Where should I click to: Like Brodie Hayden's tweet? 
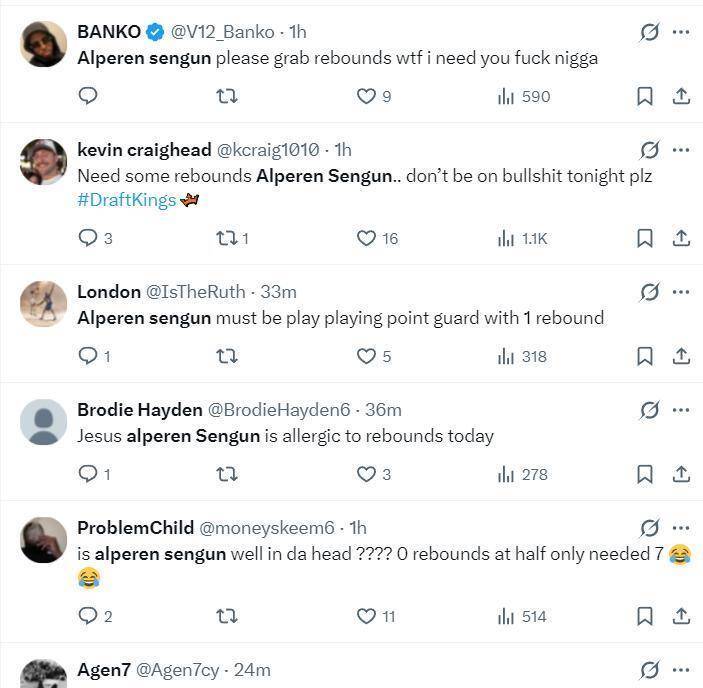coord(367,474)
